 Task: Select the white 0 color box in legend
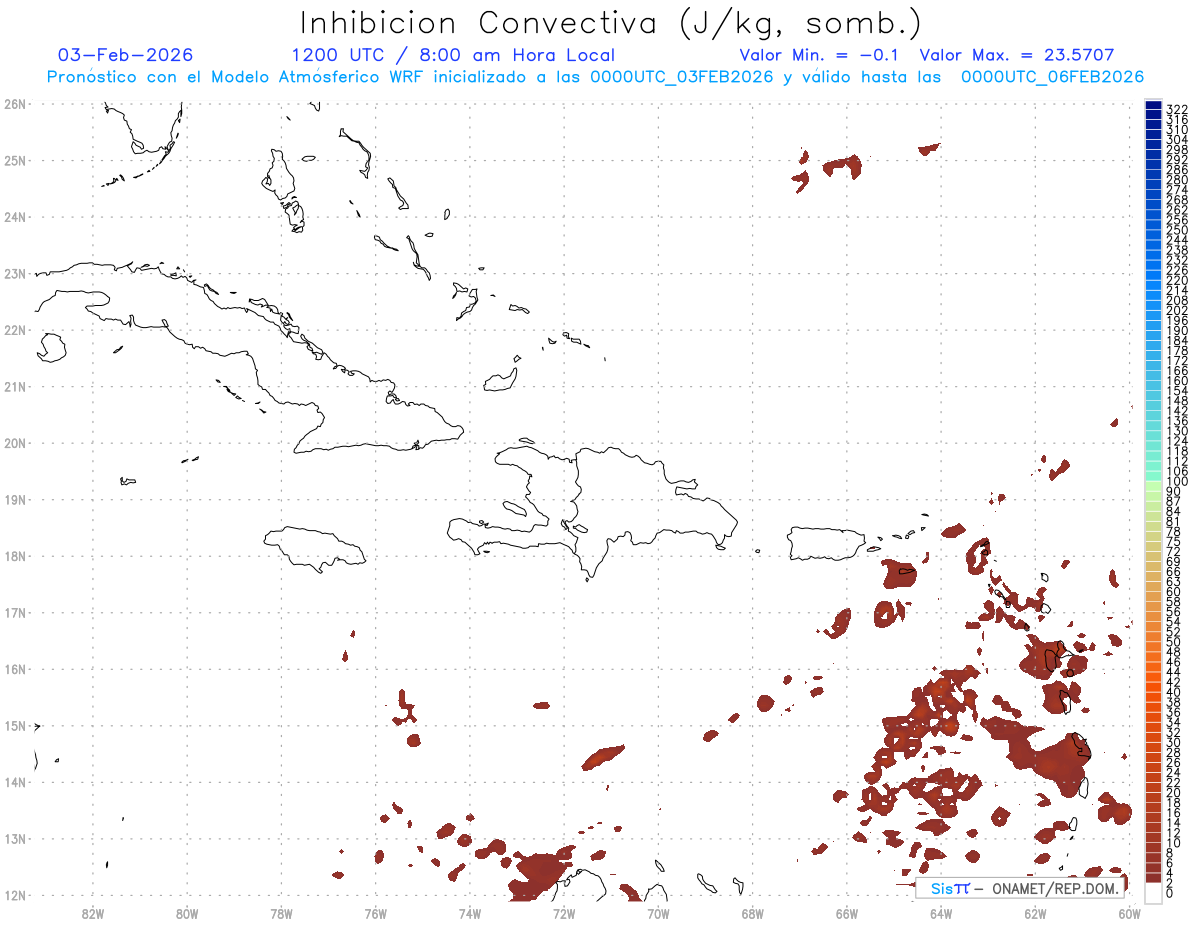pos(1153,893)
